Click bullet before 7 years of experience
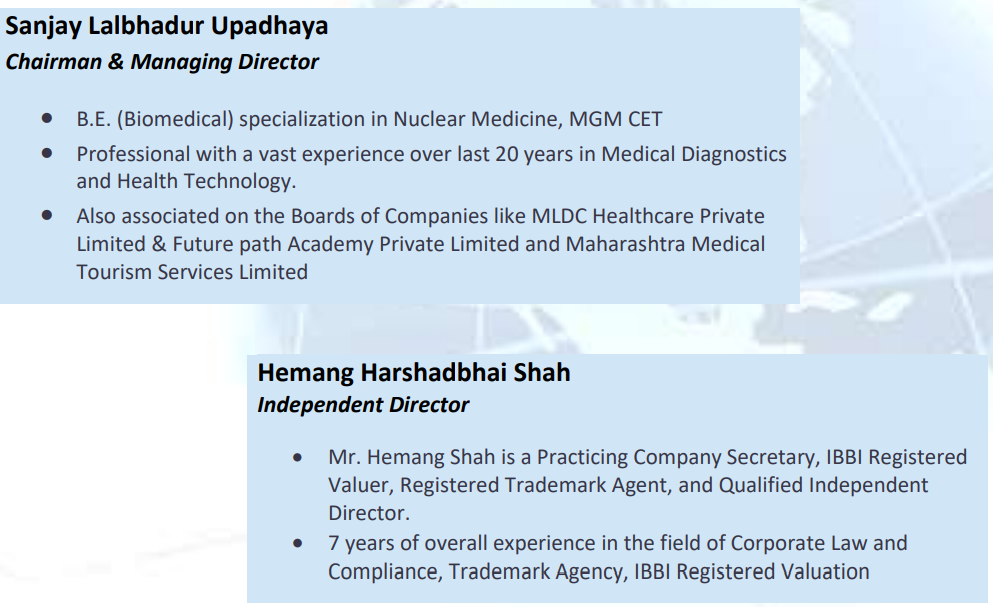The image size is (993, 607). point(298,543)
